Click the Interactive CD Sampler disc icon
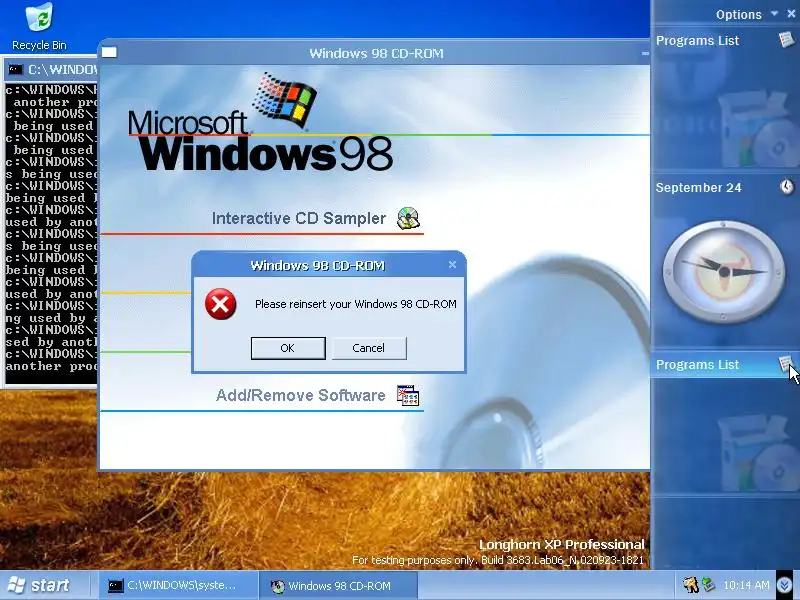This screenshot has height=600, width=800. pos(408,218)
